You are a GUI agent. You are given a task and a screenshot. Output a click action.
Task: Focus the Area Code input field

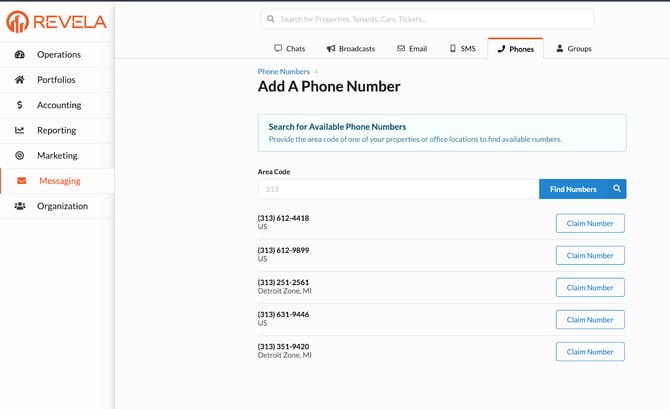point(398,189)
